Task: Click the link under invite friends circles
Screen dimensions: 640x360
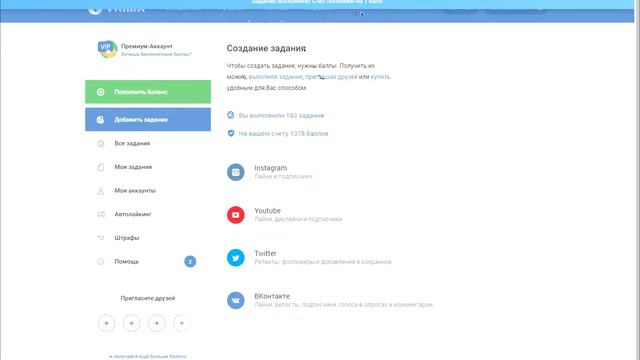Action: pos(148,356)
